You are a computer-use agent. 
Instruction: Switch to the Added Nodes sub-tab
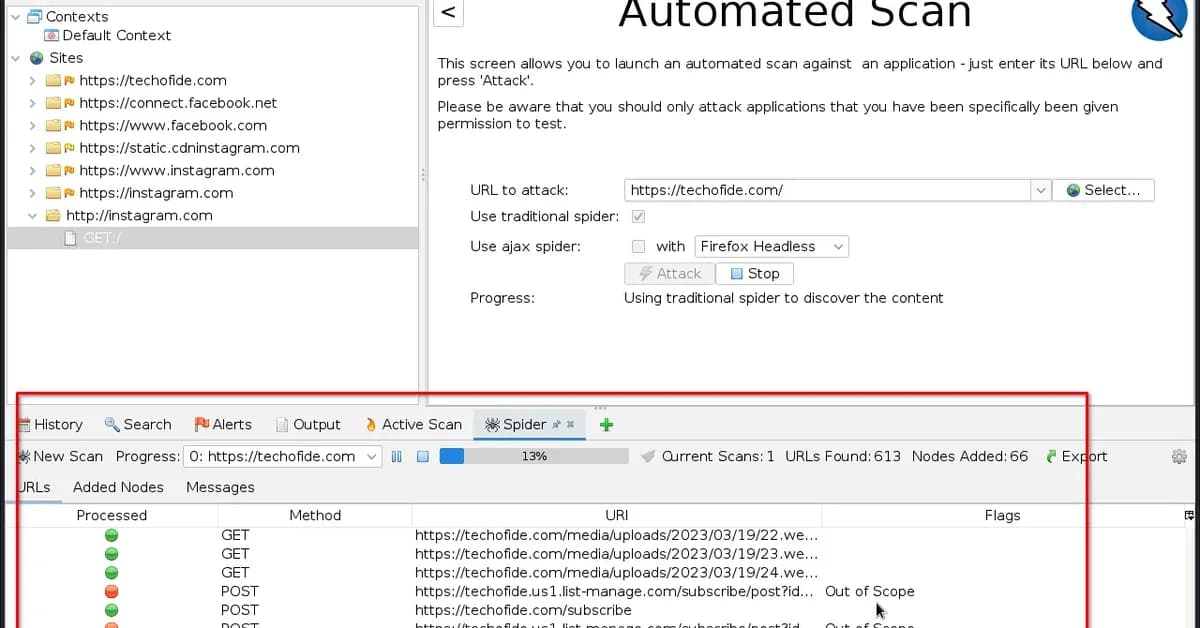tap(118, 487)
